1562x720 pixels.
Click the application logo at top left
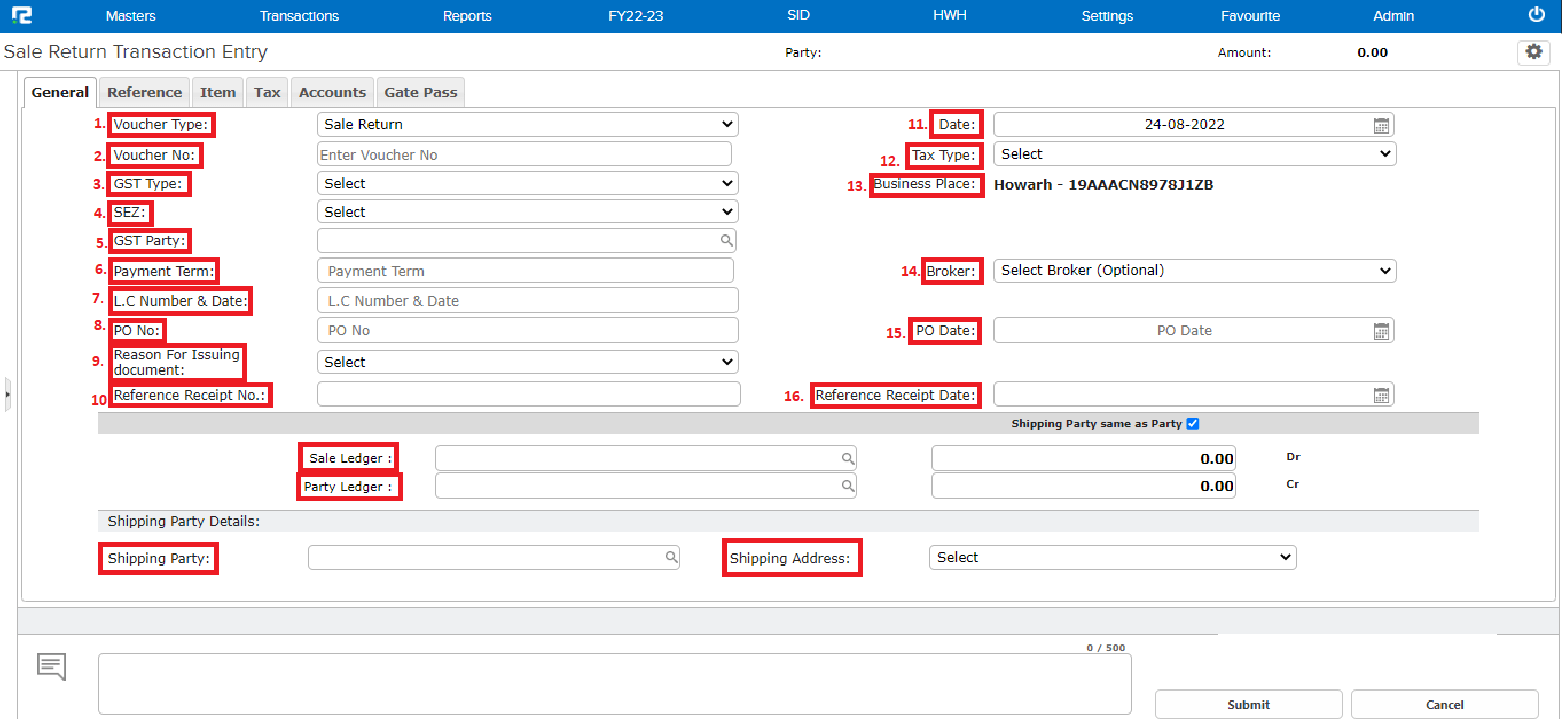21,16
